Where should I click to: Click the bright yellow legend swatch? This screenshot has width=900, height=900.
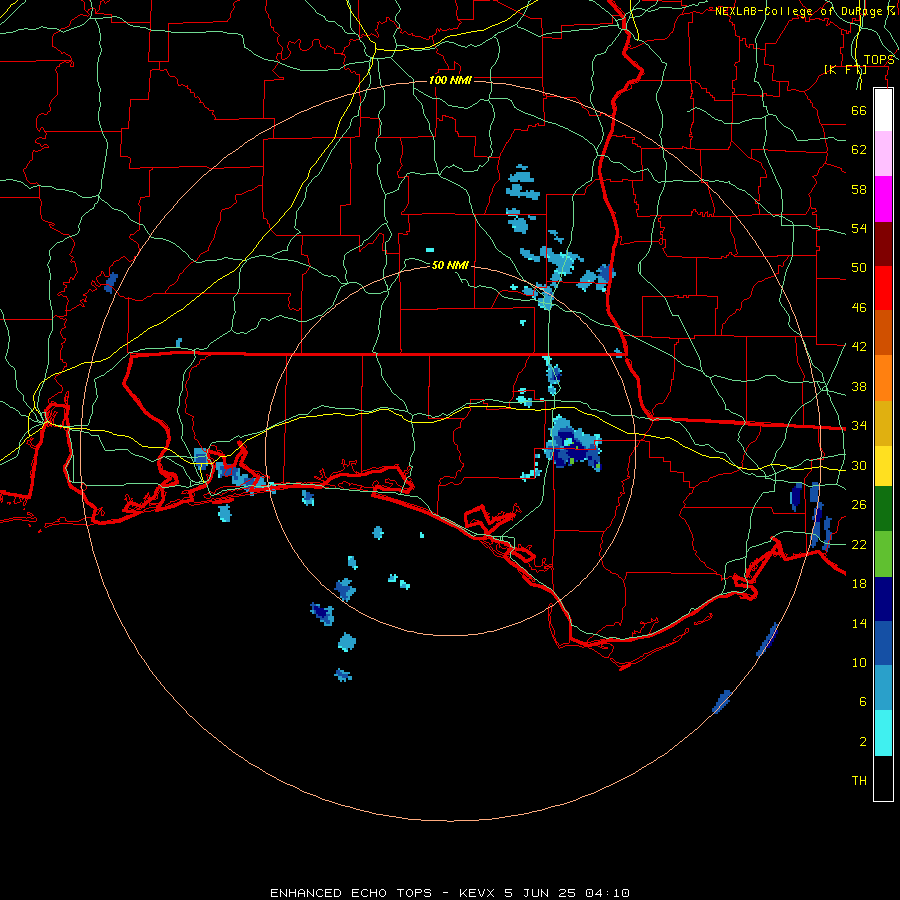click(883, 465)
